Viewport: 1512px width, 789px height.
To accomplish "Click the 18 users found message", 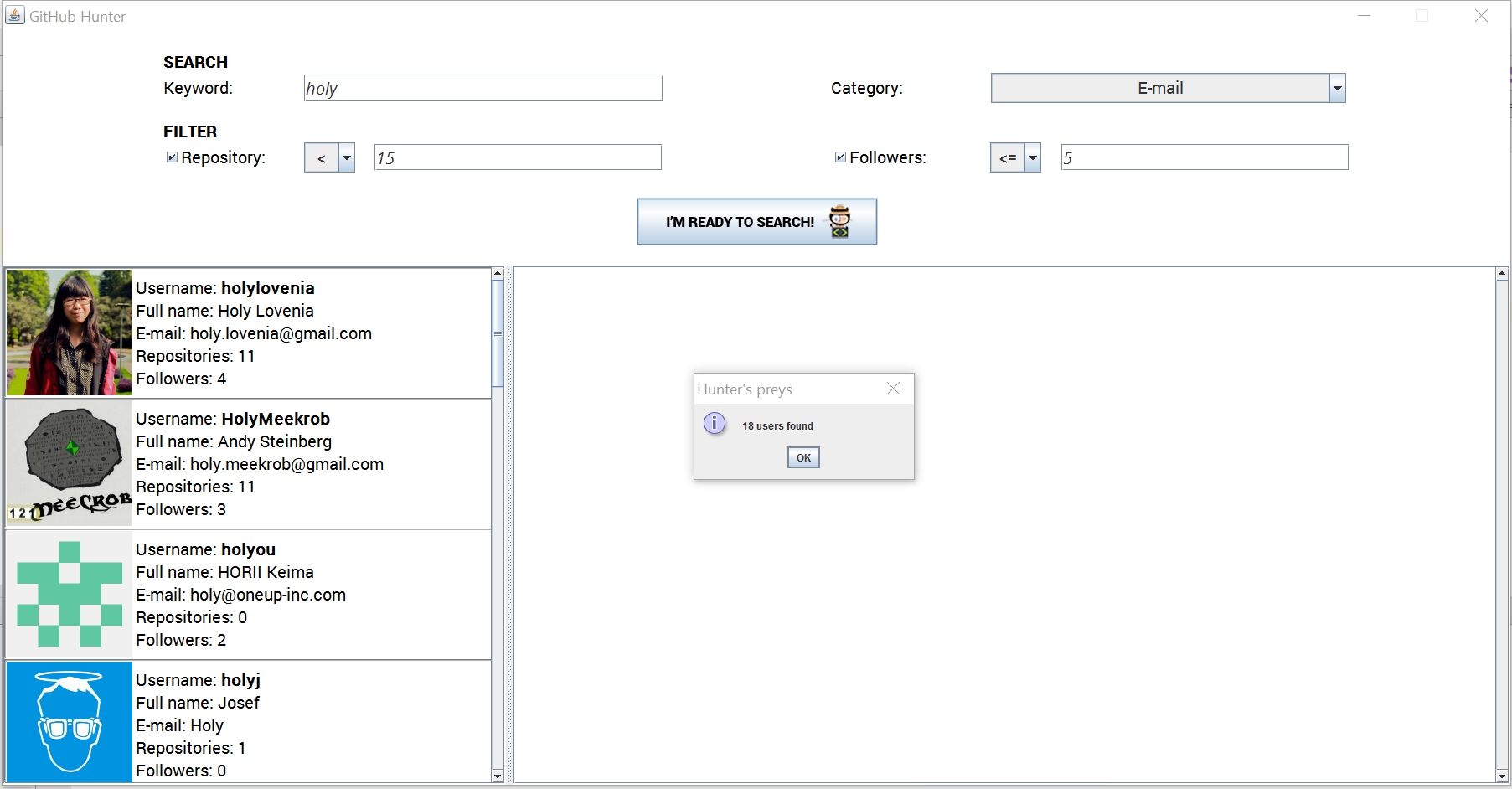I will click(x=777, y=425).
